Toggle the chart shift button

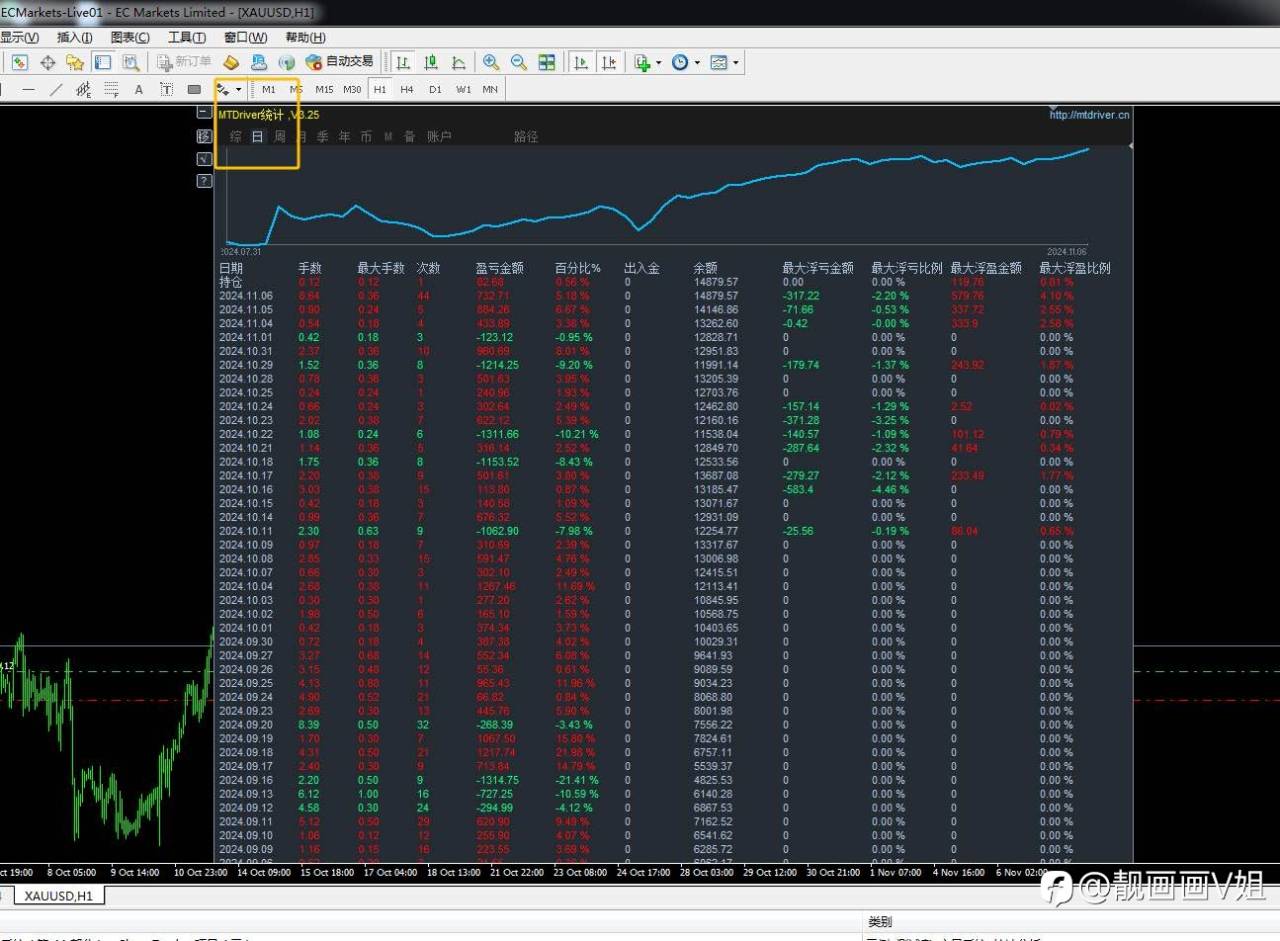[x=608, y=62]
